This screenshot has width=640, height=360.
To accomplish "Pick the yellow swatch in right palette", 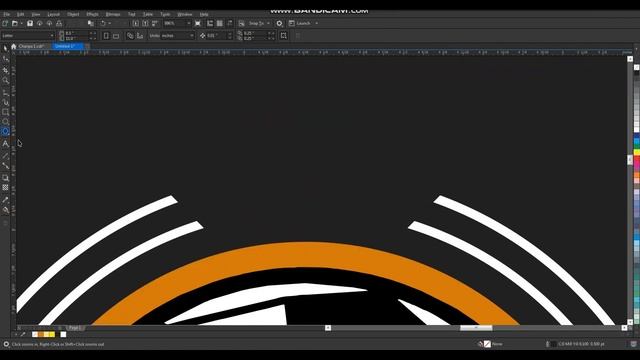I will click(x=637, y=152).
